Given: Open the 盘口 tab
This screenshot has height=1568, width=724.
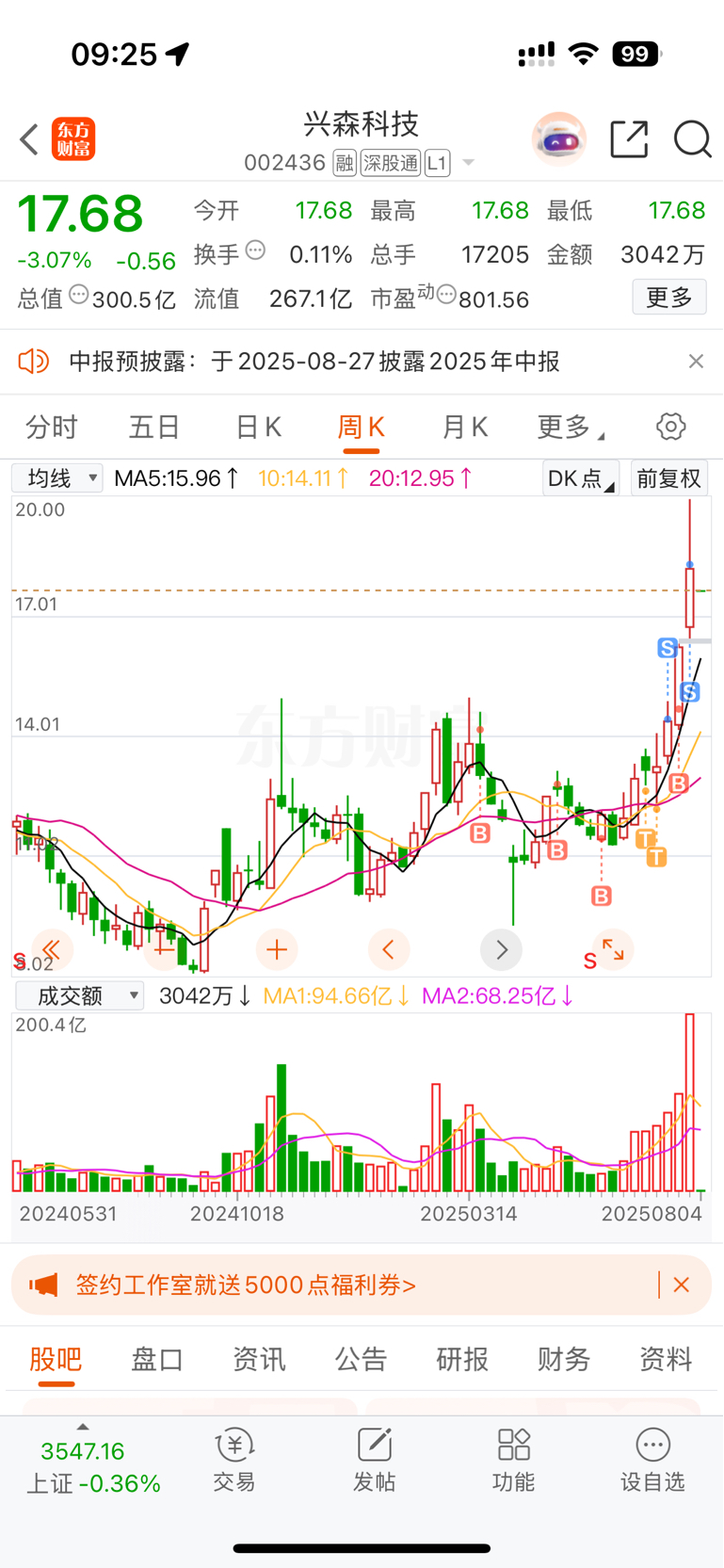Looking at the screenshot, I should coord(157,1359).
